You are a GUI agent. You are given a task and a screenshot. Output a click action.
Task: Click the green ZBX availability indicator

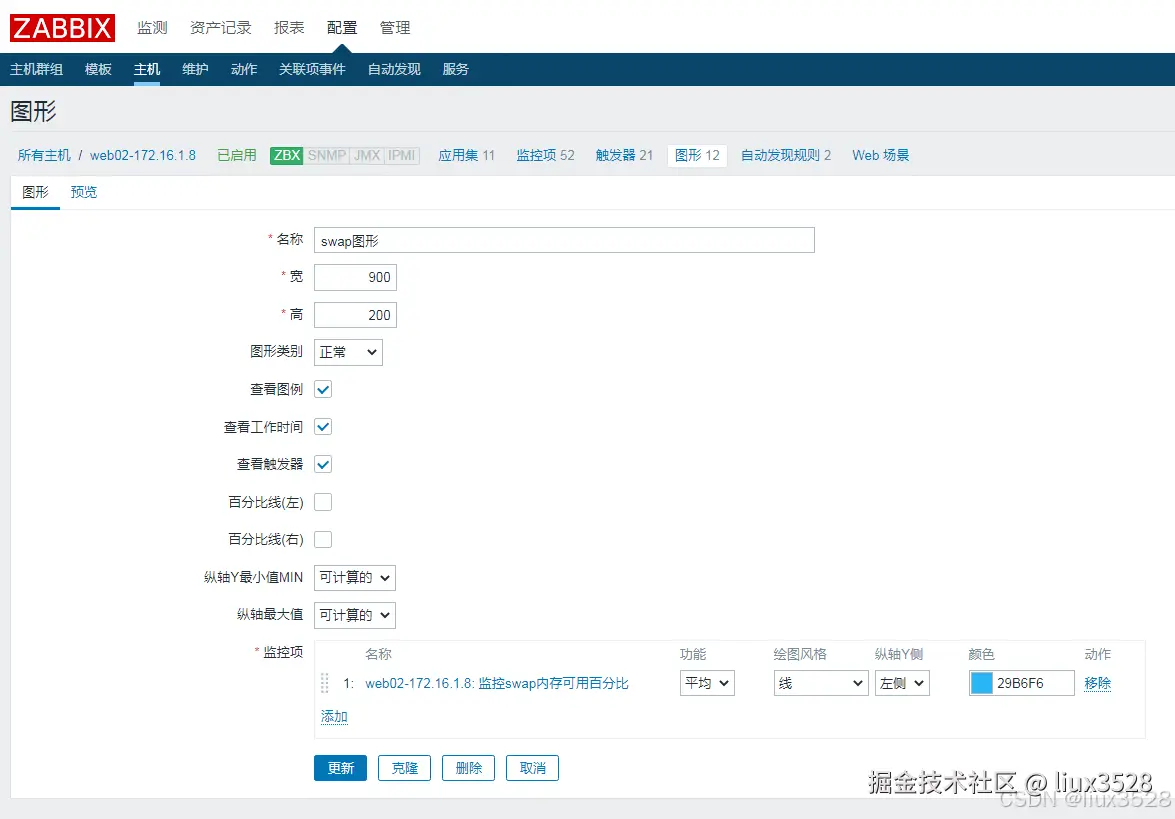285,155
